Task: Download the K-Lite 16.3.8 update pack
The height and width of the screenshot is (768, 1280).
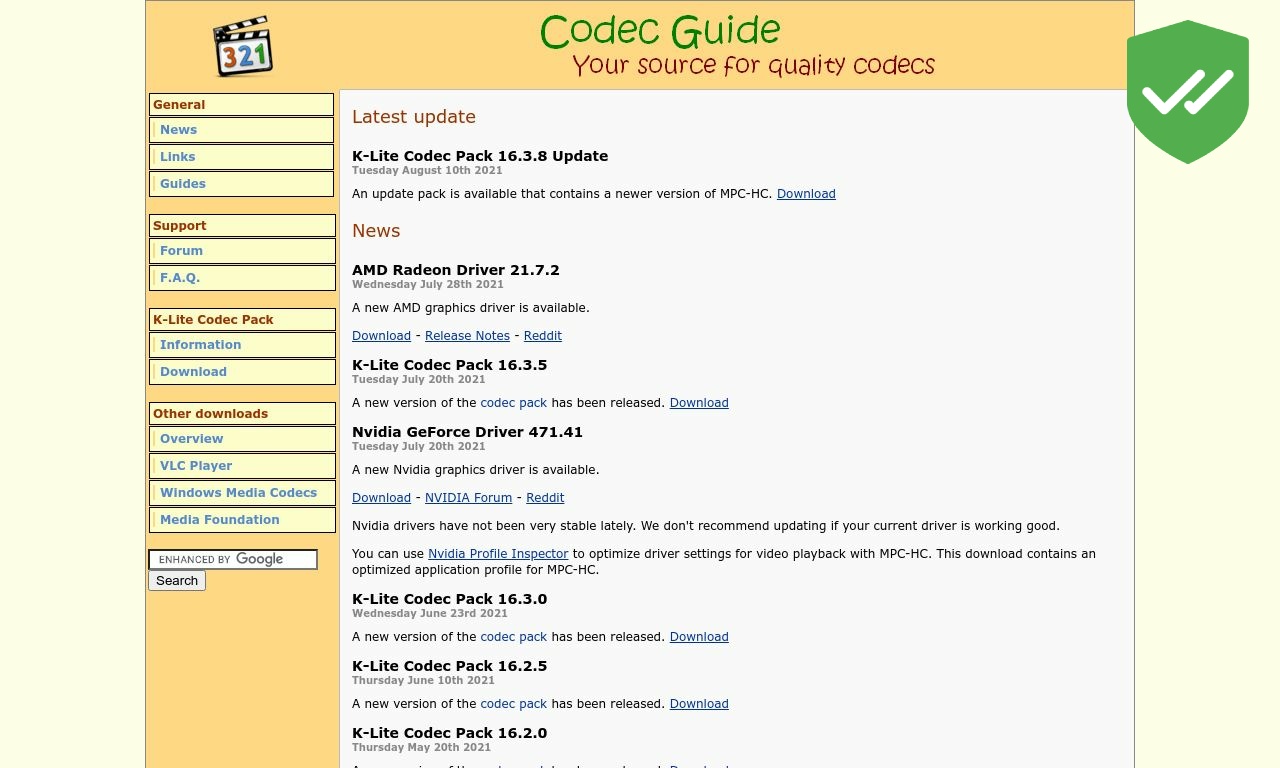Action: click(806, 194)
